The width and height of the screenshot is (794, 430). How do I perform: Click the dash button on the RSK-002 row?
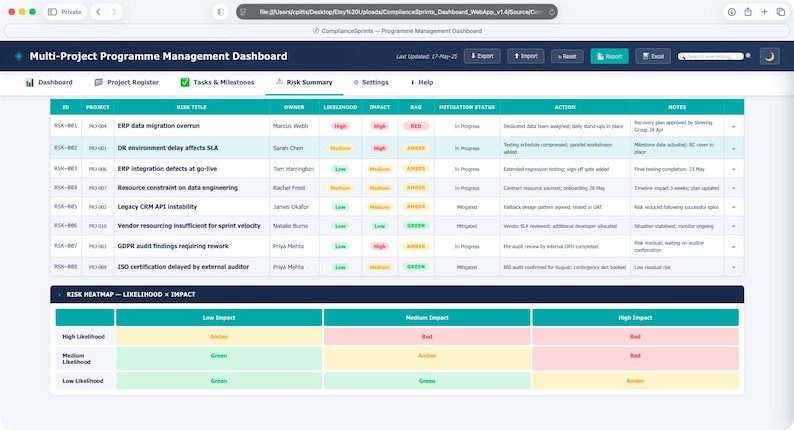(733, 149)
